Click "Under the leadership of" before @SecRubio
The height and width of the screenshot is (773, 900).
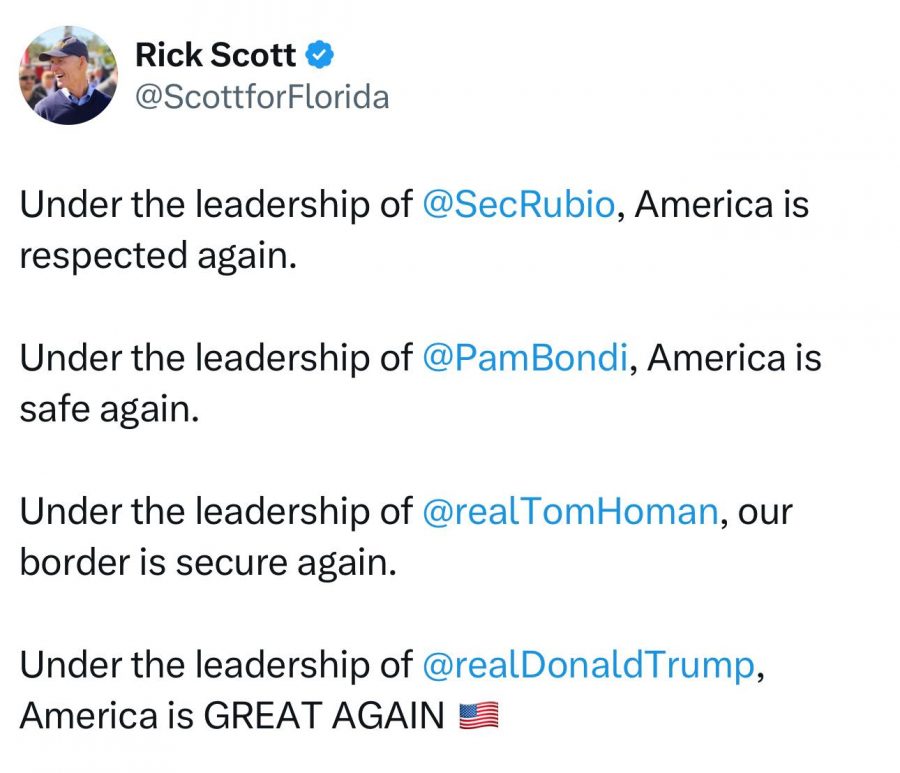point(215,205)
